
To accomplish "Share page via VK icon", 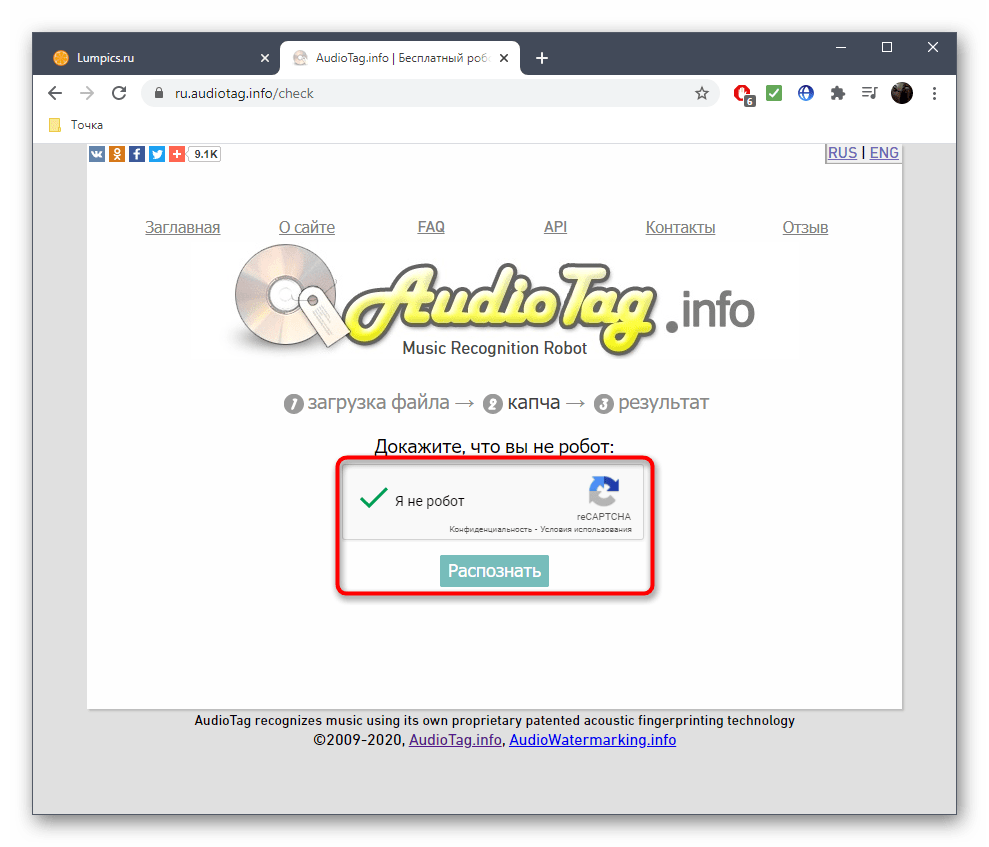I will point(97,154).
